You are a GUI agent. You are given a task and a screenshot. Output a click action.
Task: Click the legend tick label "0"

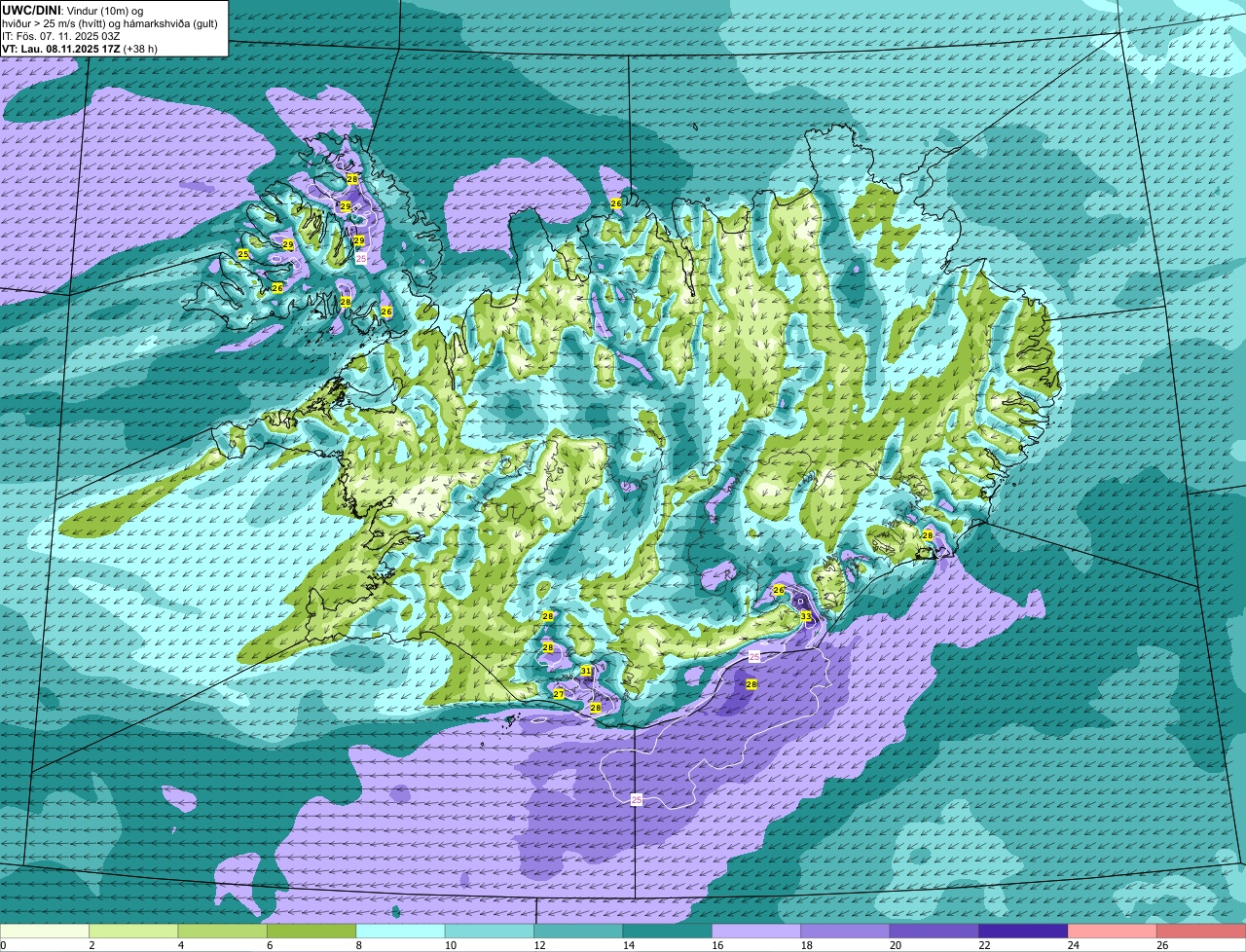tap(3, 945)
